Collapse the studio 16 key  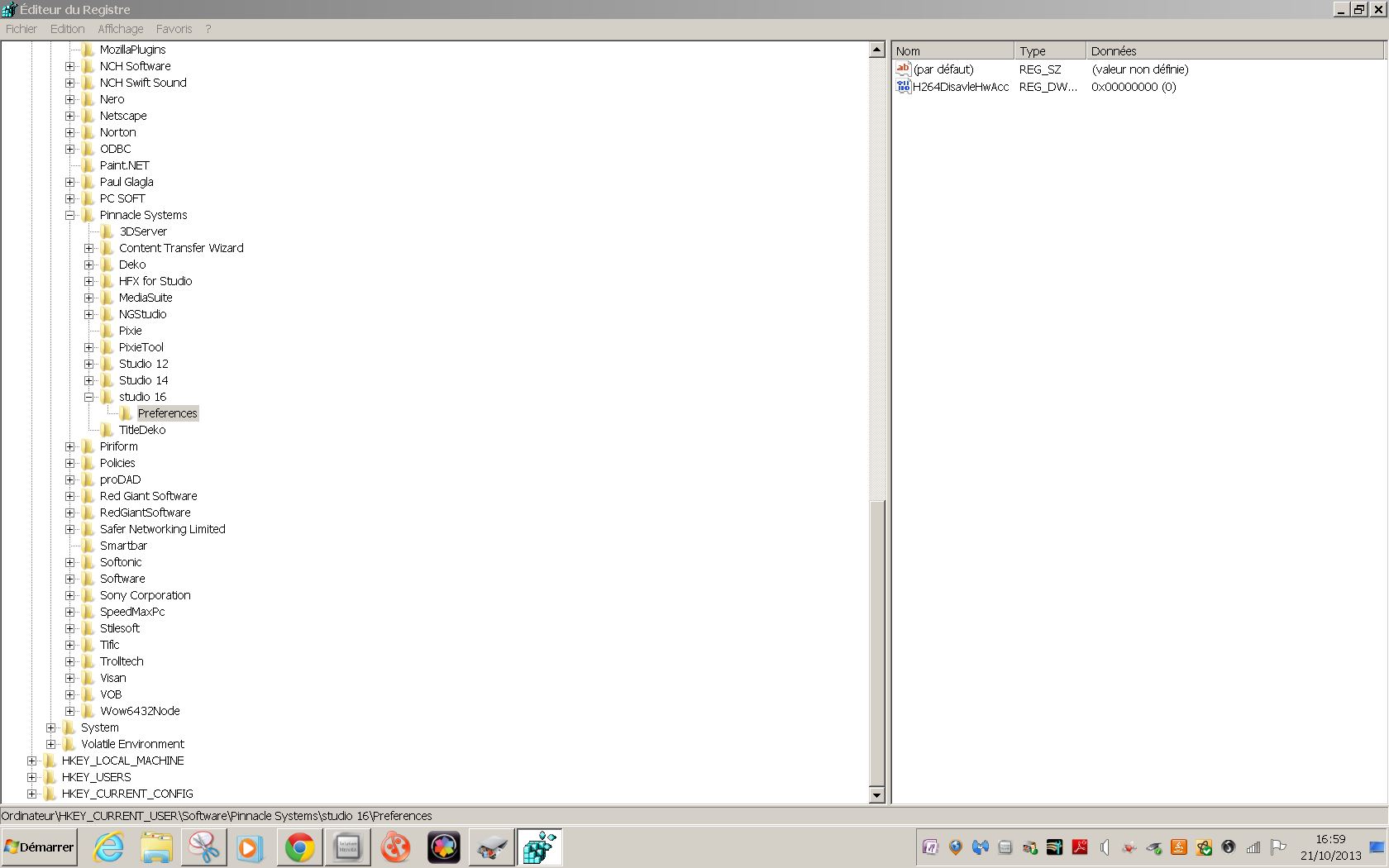(x=88, y=397)
